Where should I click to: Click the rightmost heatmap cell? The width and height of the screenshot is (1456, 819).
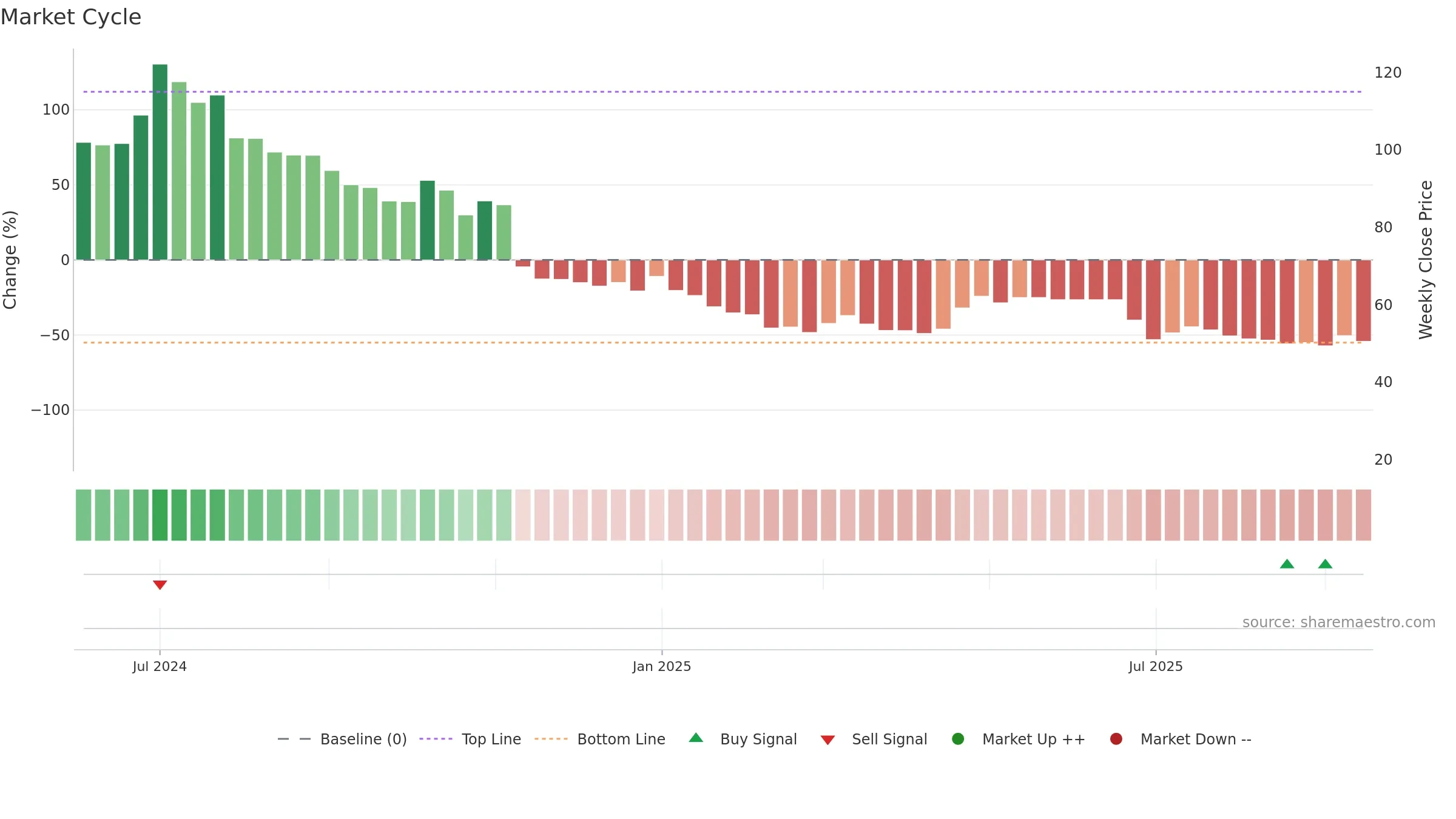click(1364, 515)
